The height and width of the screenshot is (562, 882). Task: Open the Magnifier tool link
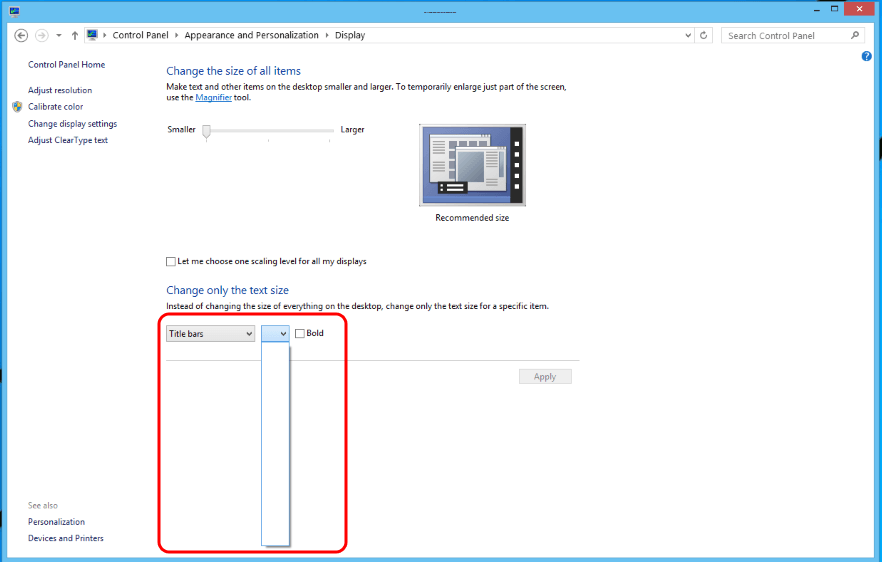tap(213, 98)
